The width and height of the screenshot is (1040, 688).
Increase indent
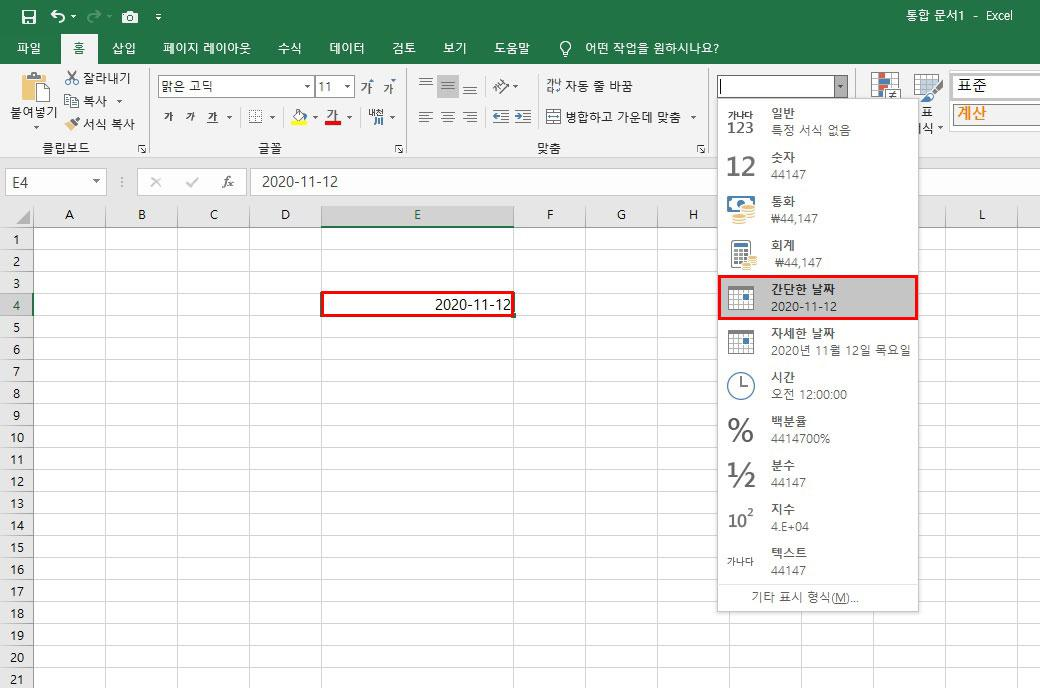(523, 117)
